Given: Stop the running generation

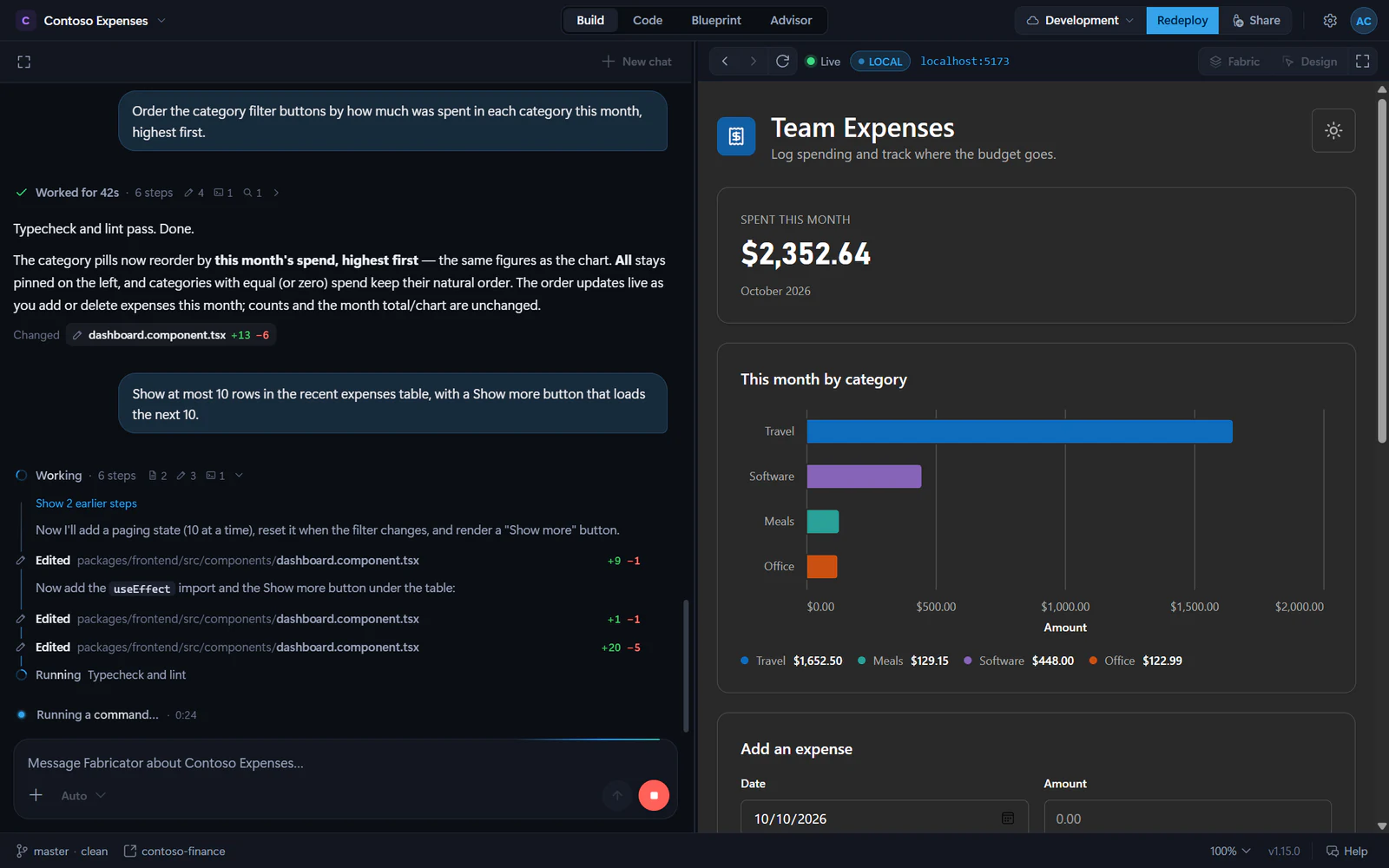Looking at the screenshot, I should pos(654,795).
